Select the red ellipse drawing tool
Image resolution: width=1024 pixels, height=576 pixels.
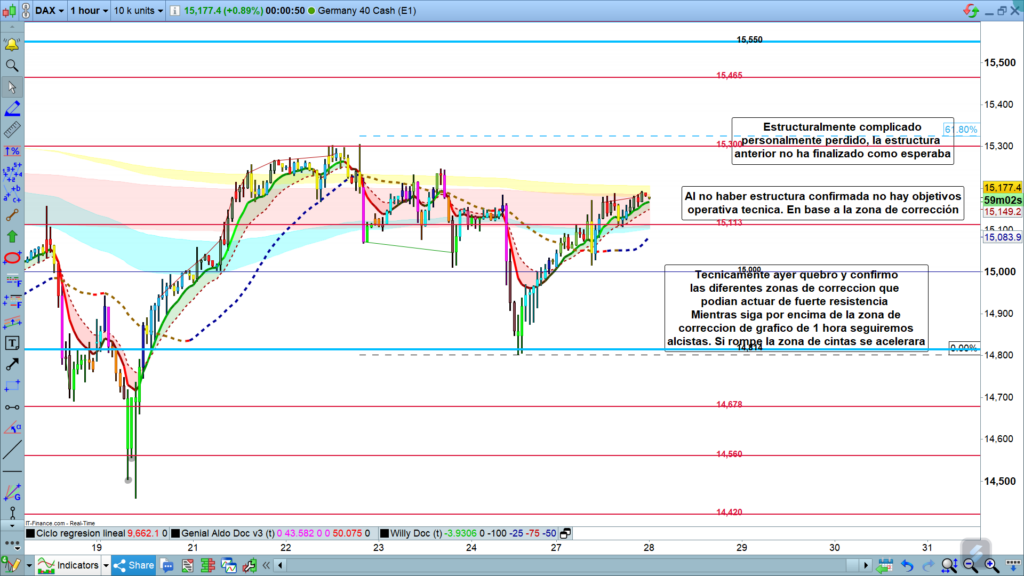[x=12, y=258]
